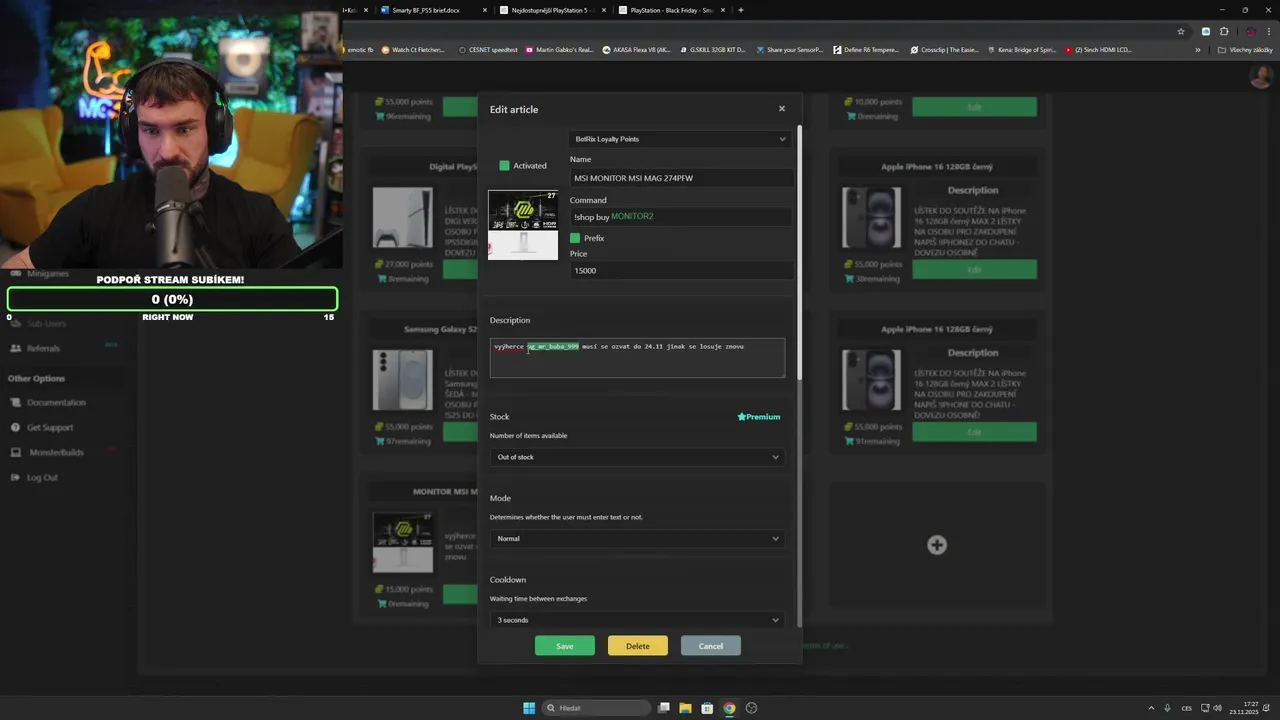Click the Chrome icon on the taskbar
This screenshot has width=1280, height=720.
729,708
